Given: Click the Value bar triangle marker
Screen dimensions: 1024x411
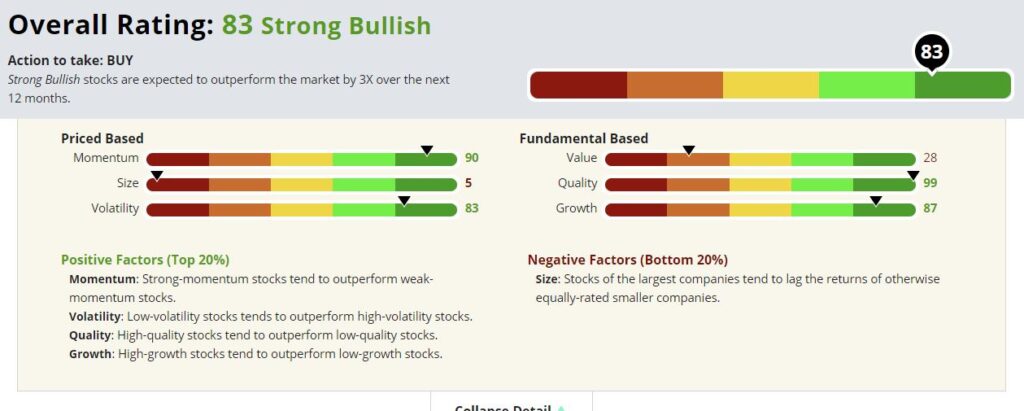Looking at the screenshot, I should point(688,151).
